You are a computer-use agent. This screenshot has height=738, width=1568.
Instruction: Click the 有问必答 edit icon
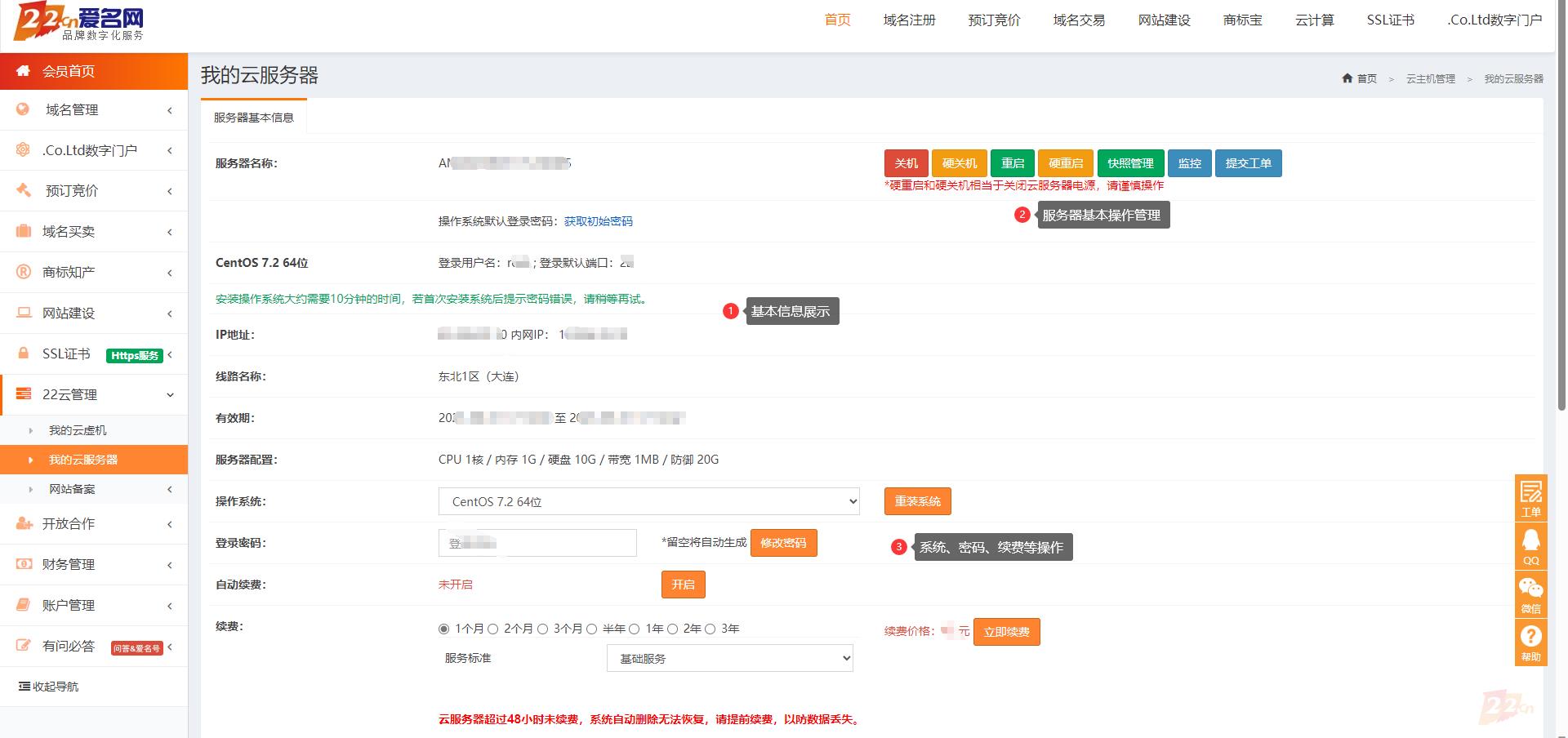(x=23, y=646)
